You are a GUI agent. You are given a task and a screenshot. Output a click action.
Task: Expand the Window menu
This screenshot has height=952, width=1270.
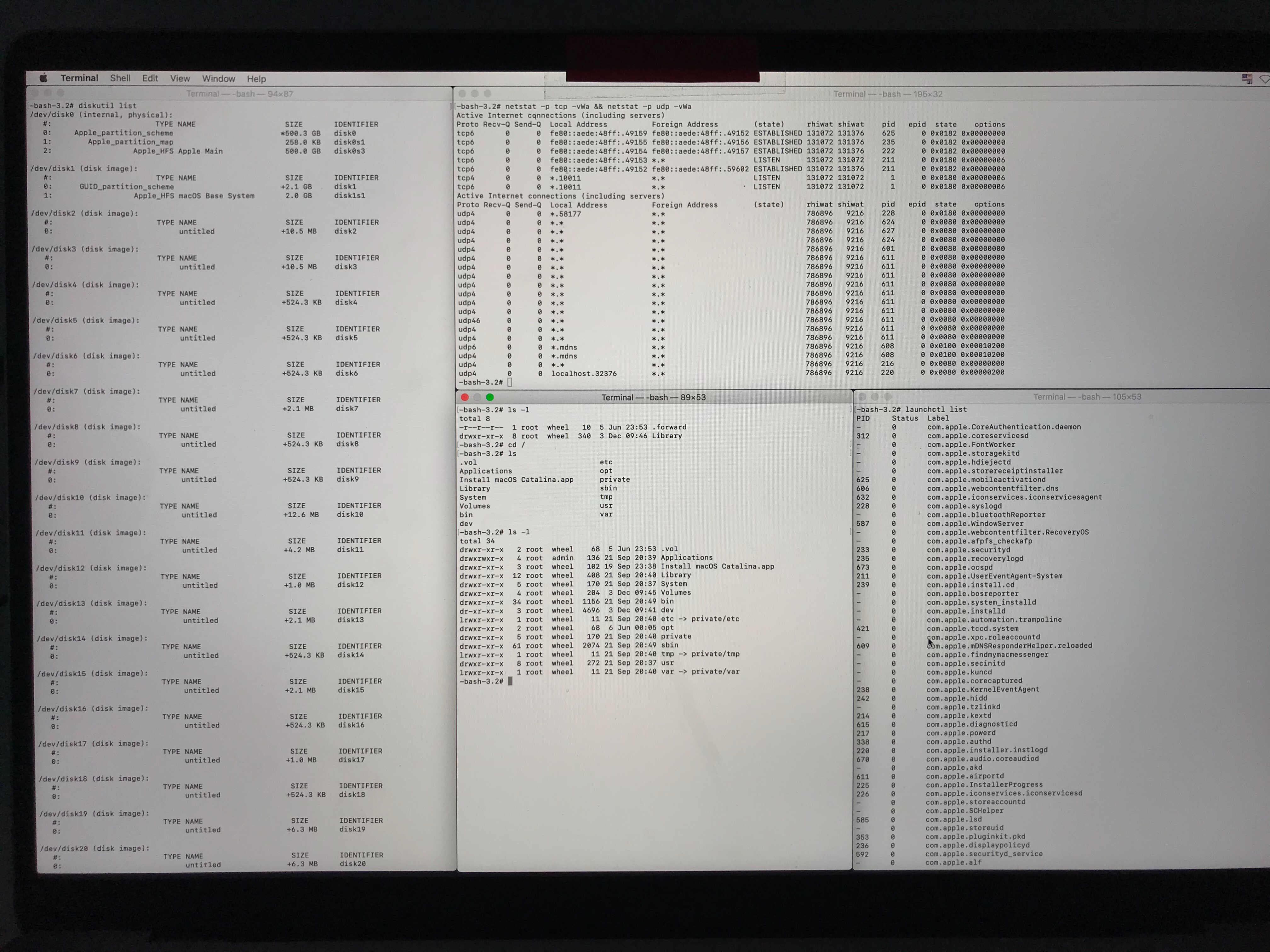click(218, 79)
